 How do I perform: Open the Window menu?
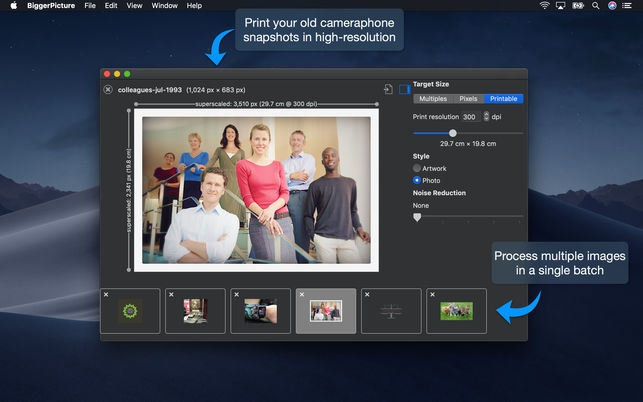click(x=164, y=5)
